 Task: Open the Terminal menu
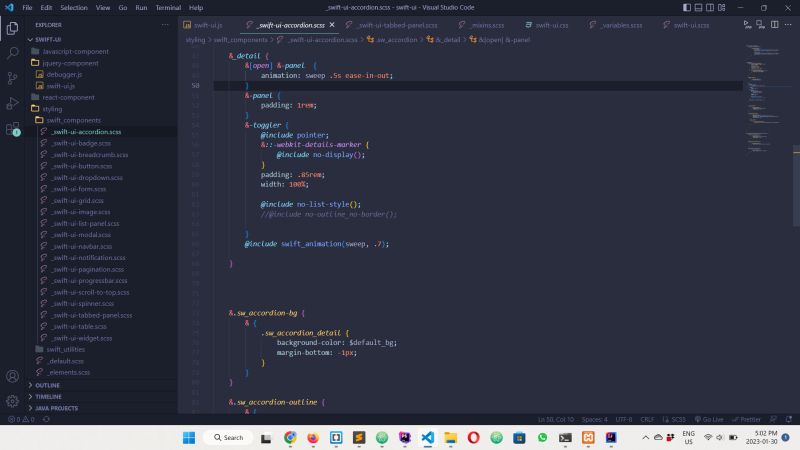tap(167, 7)
